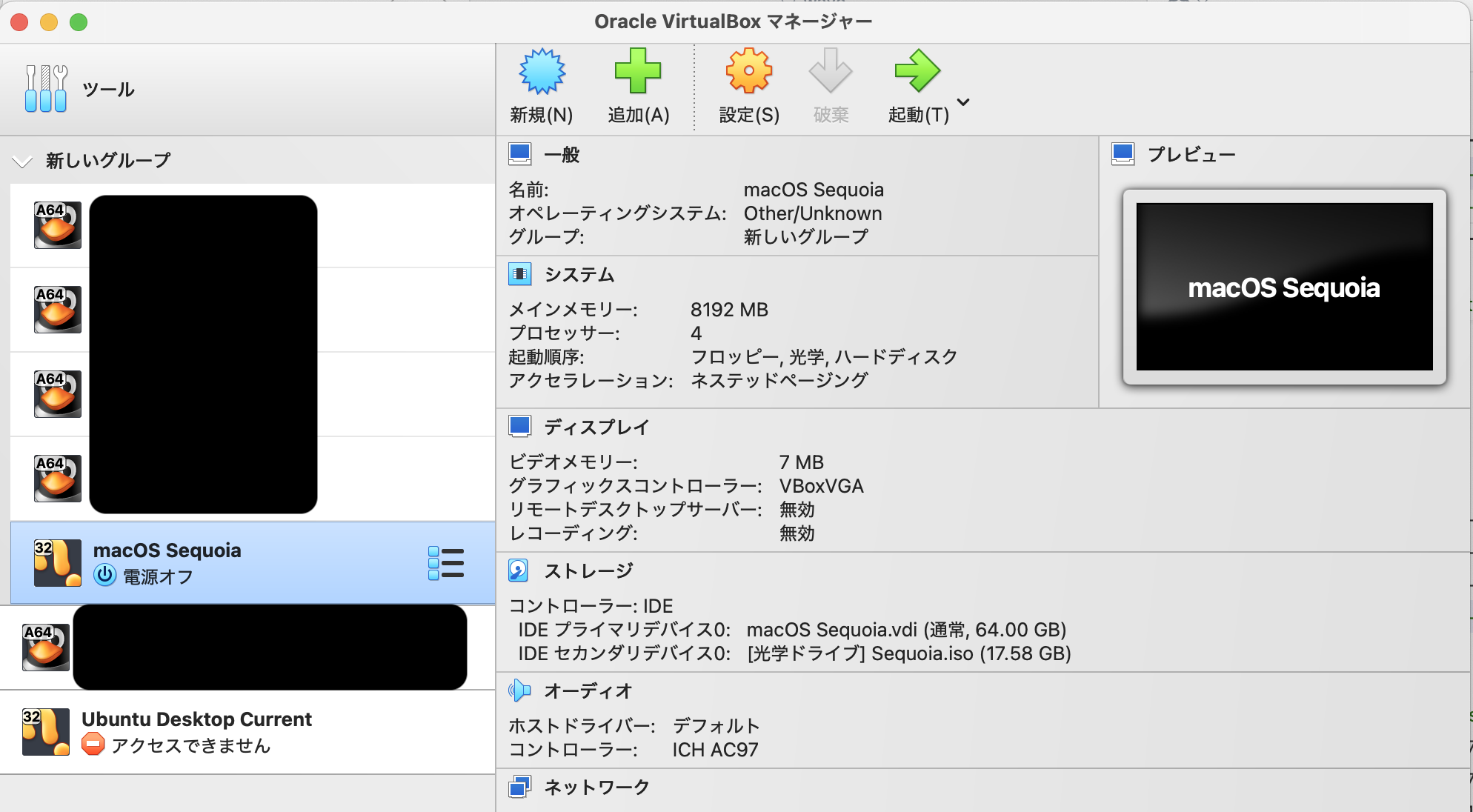This screenshot has height=812, width=1473.
Task: Select the A64 VM below macOS Sequoia
Action: pos(46,648)
